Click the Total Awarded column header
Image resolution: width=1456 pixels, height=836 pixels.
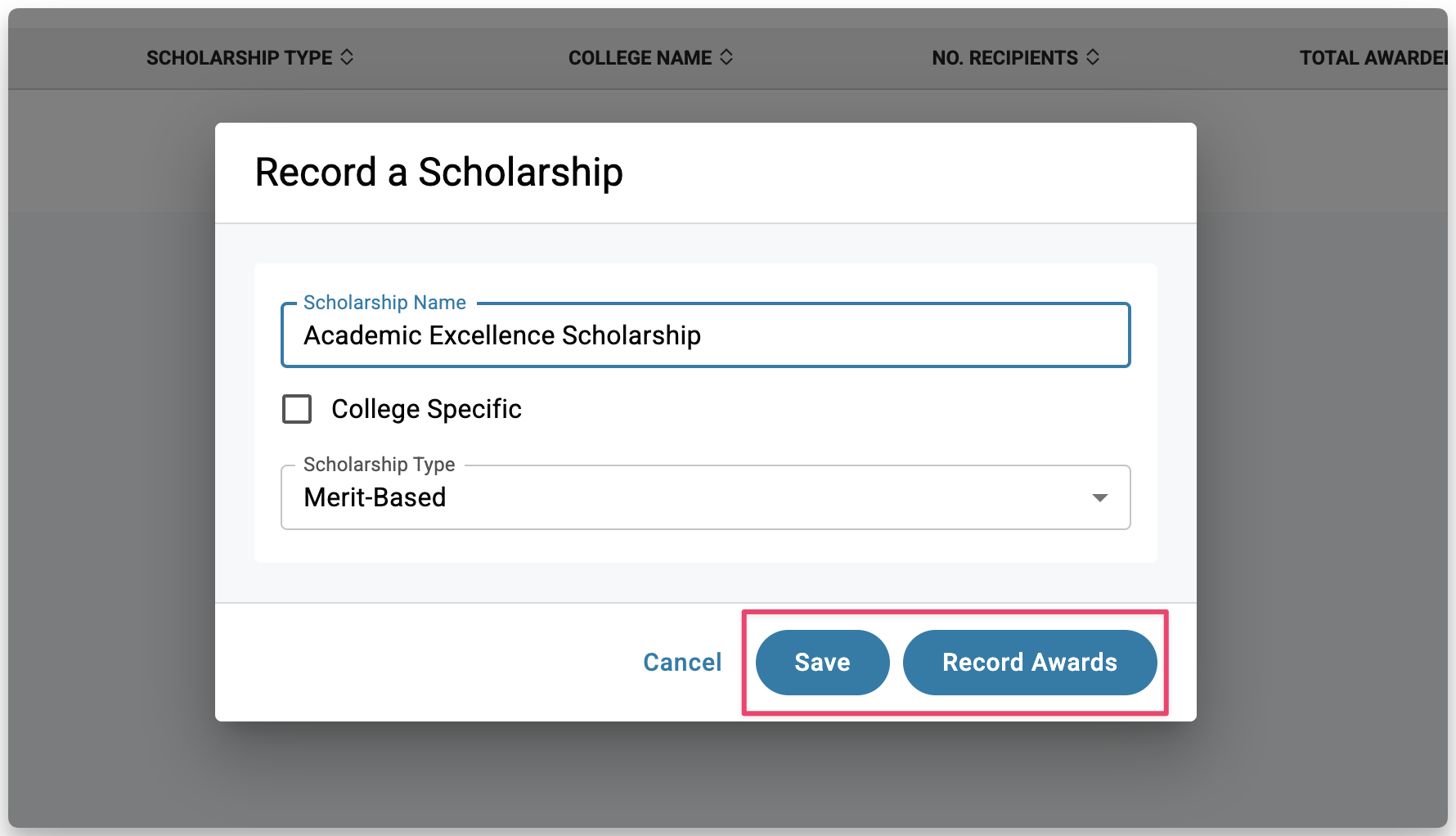click(1373, 58)
